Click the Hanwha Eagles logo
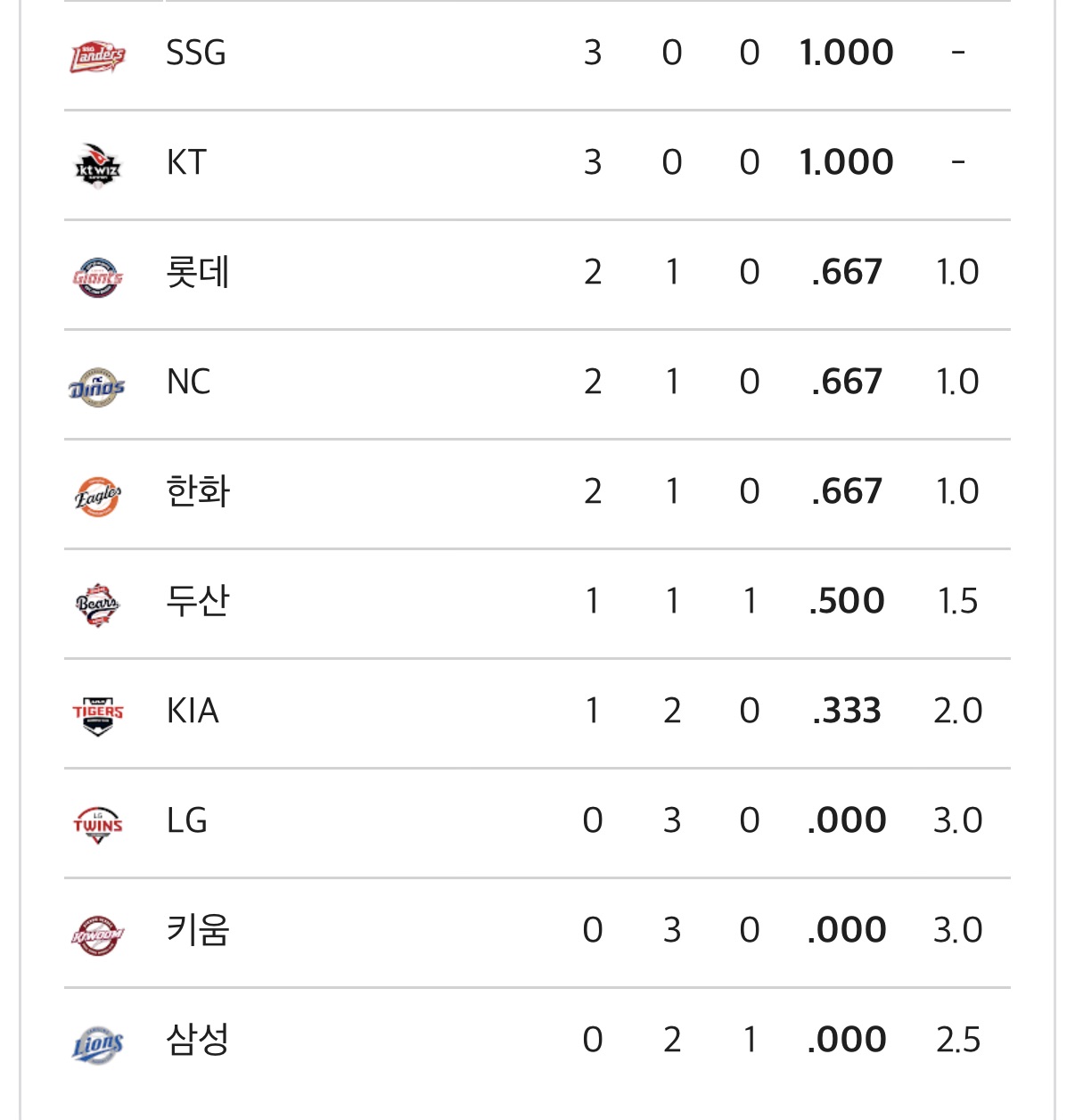Viewport: 1075px width, 1120px height. 98,496
